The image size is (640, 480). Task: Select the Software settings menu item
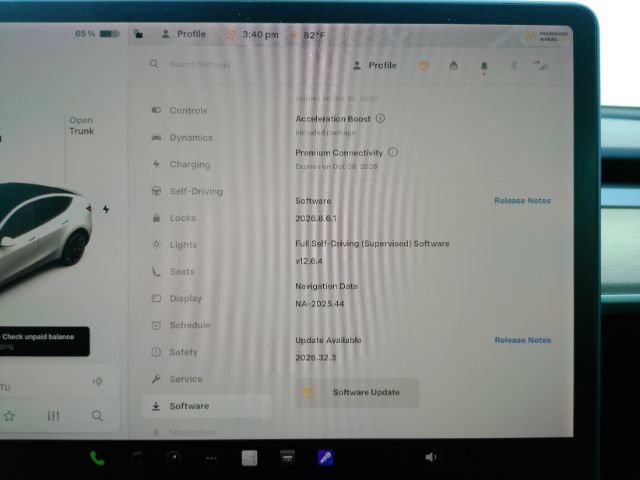point(207,406)
